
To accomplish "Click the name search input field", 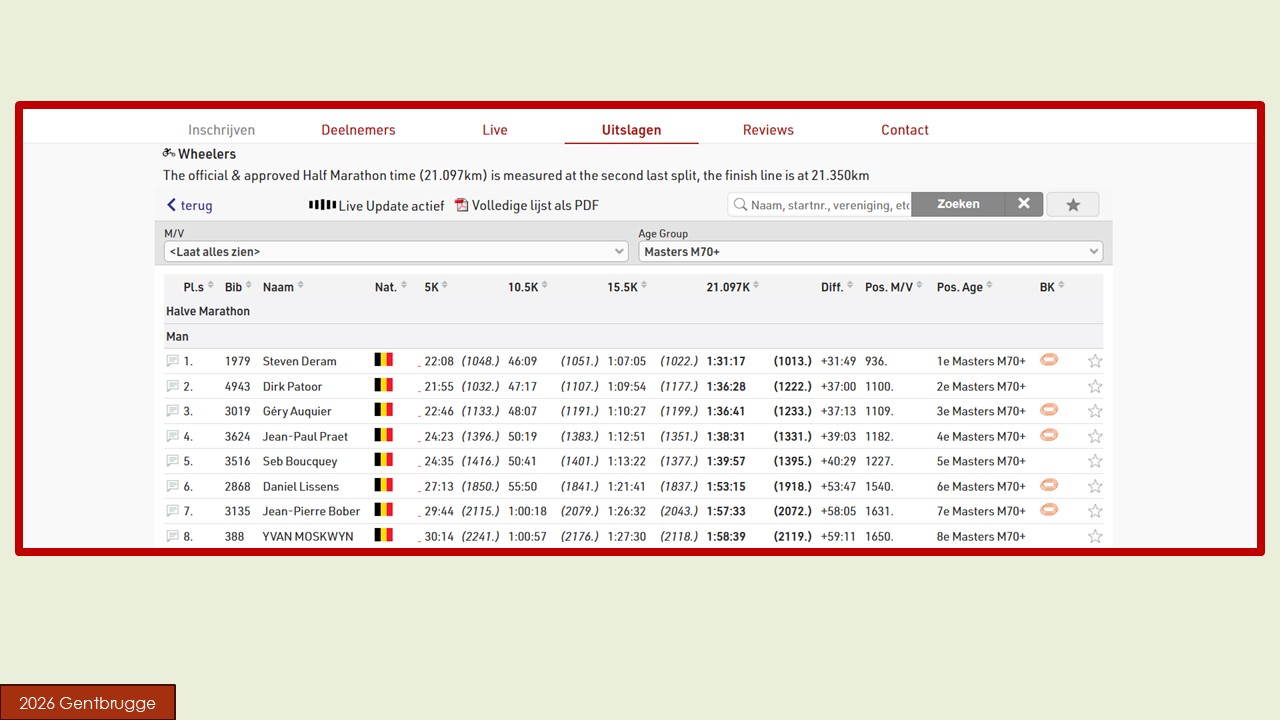I will pyautogui.click(x=820, y=204).
